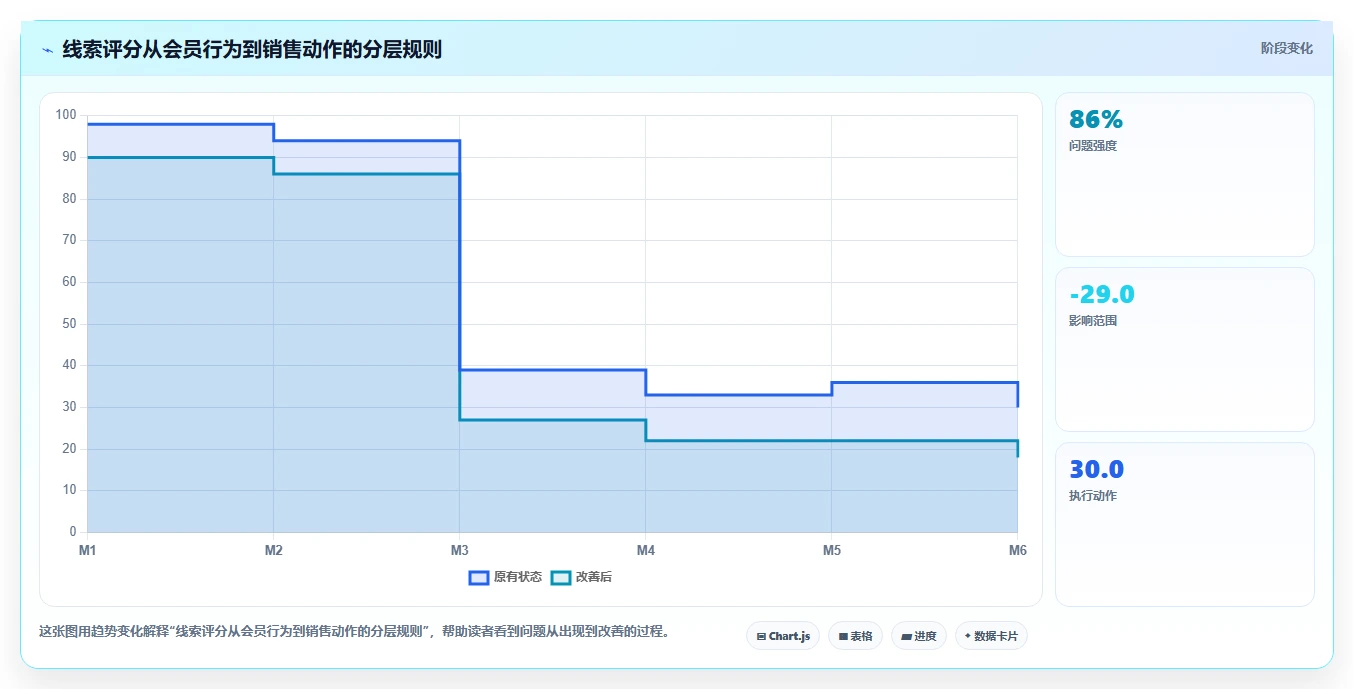Viewport: 1354px width, 689px height.
Task: Click the description text below the chart
Action: coord(354,631)
